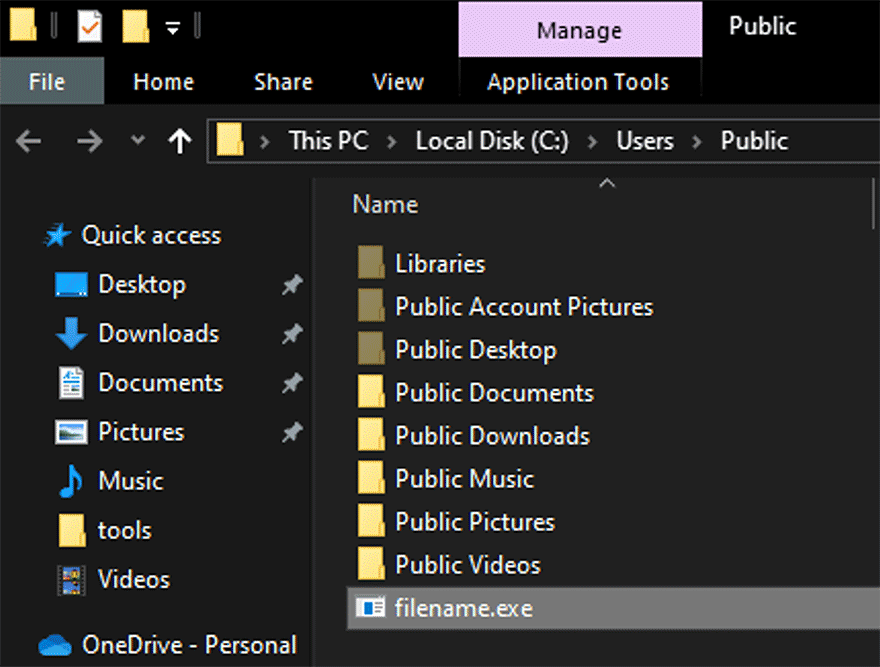Open the Customize Quick Access Toolbar dropdown
Viewport: 880px width, 667px height.
click(173, 27)
